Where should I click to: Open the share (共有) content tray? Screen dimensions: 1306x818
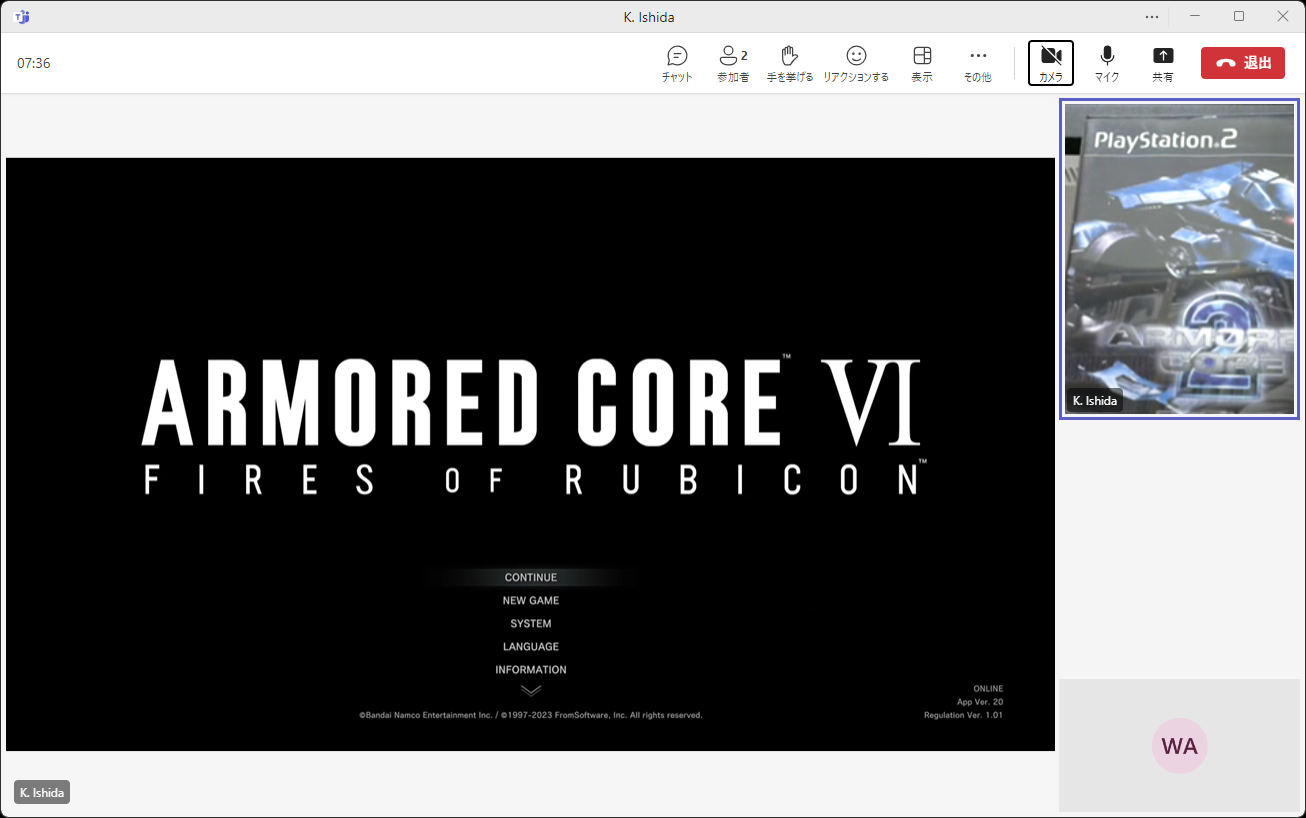(1163, 63)
